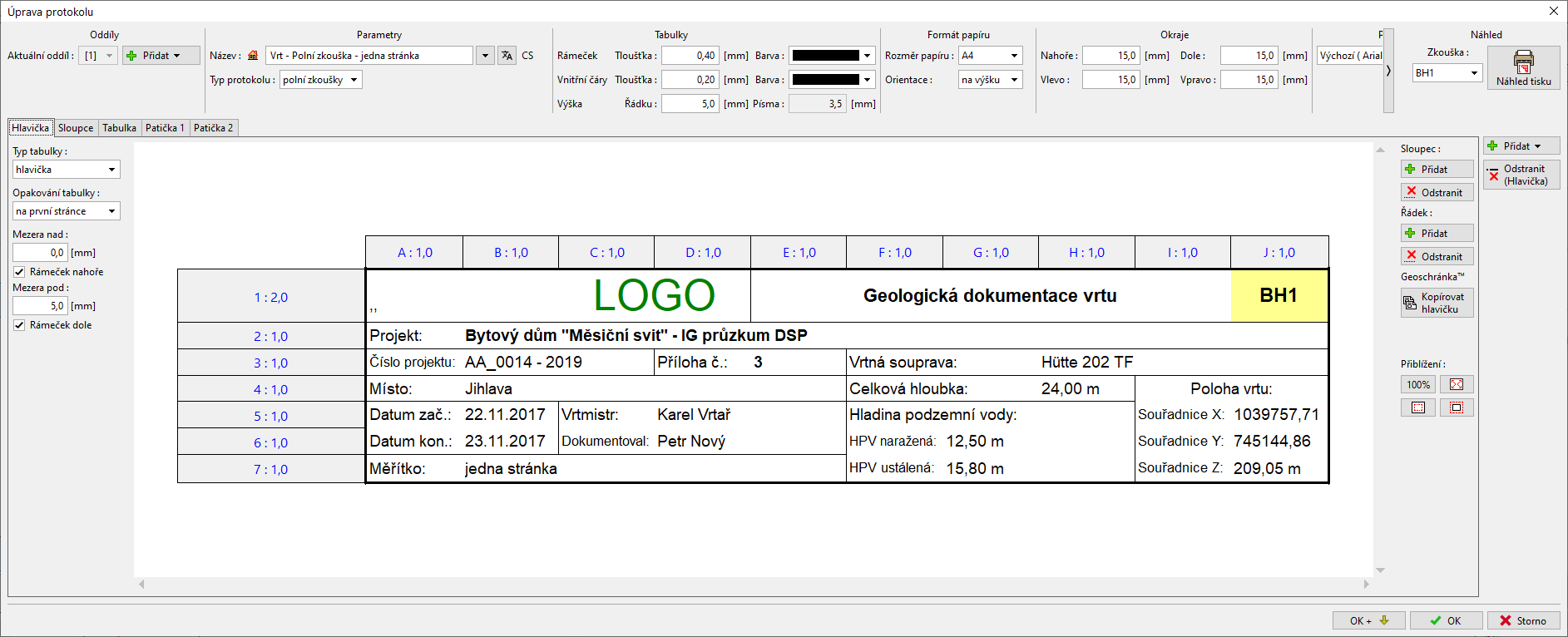Open Zkouška BH1 dropdown

1447,73
